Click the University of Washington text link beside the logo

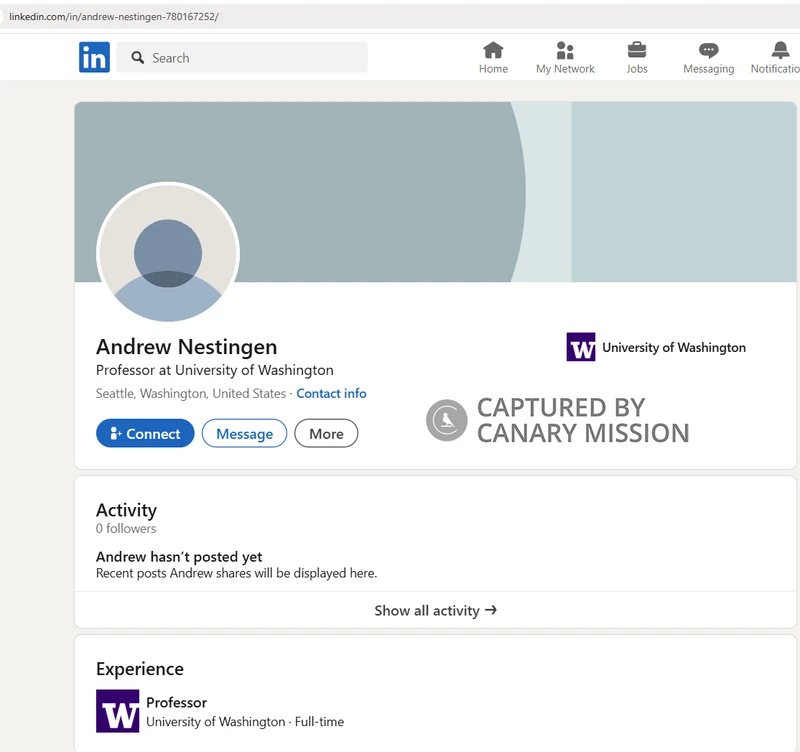point(673,347)
